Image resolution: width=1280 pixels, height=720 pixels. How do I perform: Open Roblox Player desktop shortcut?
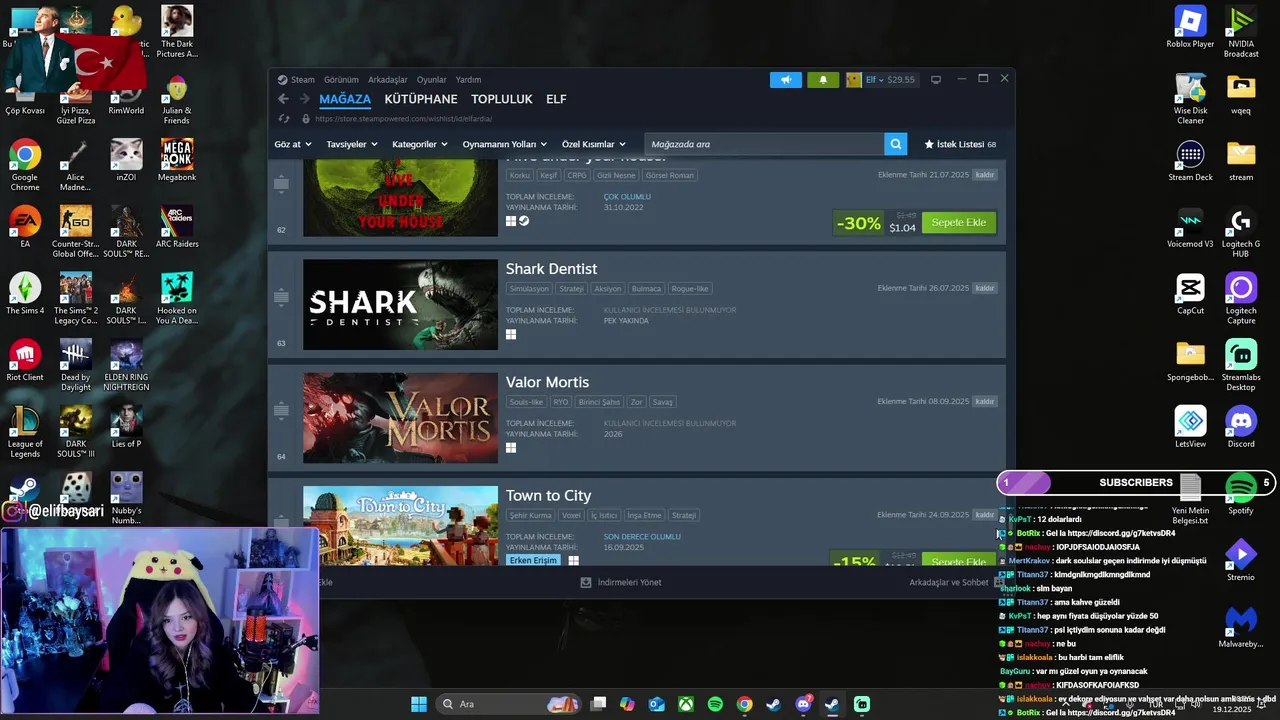(x=1190, y=27)
